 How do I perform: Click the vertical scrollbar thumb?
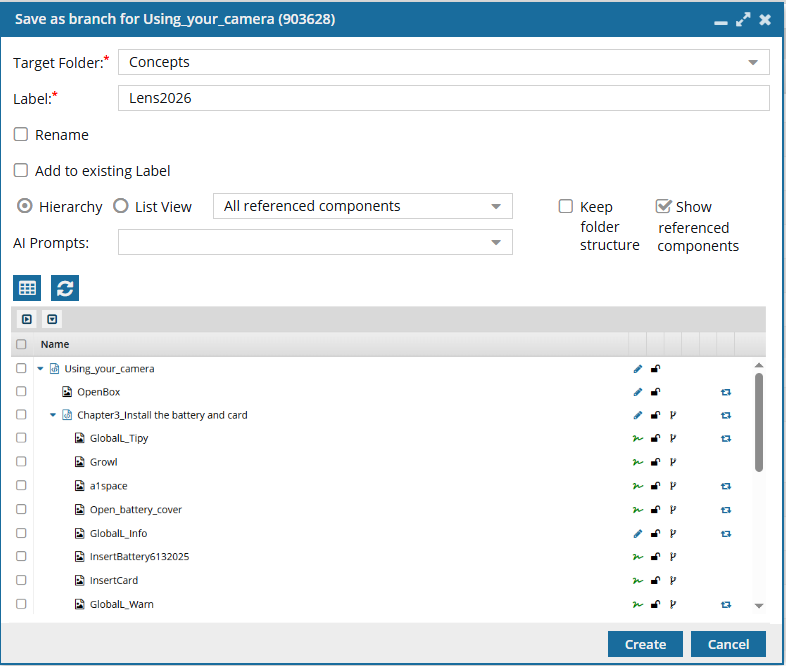point(759,422)
